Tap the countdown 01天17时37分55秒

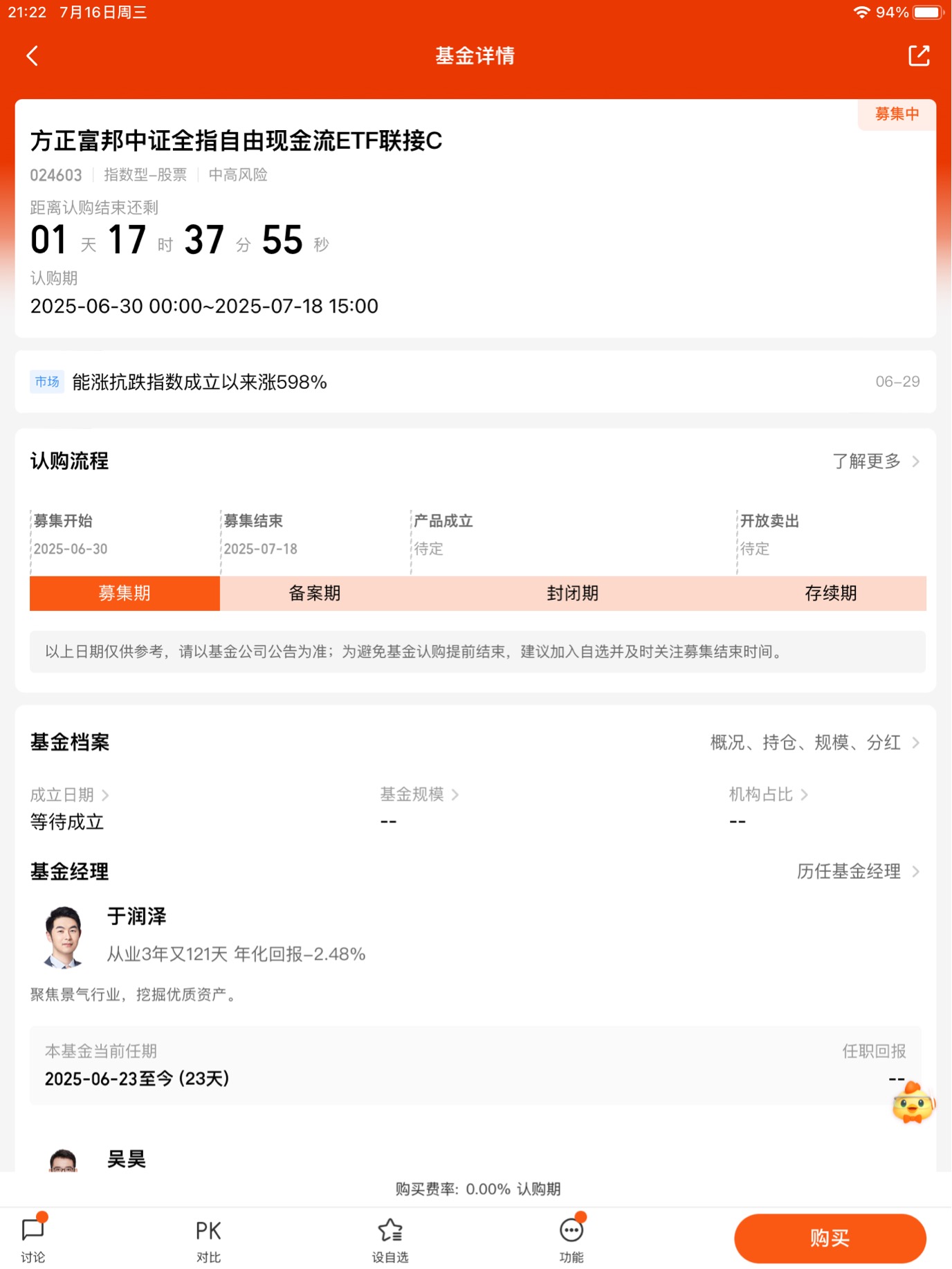pyautogui.click(x=180, y=240)
